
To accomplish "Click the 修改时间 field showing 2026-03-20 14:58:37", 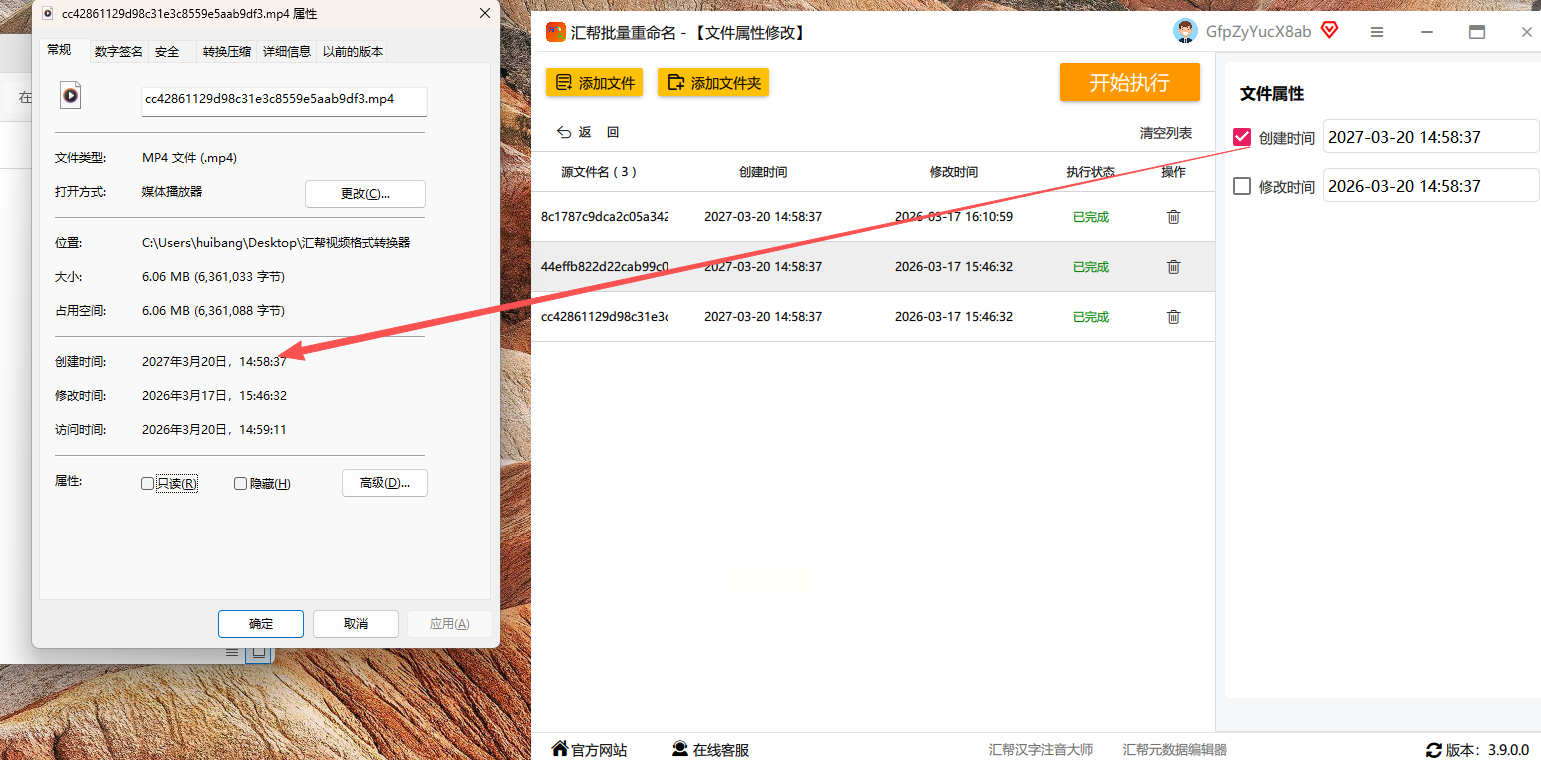I will (1431, 186).
